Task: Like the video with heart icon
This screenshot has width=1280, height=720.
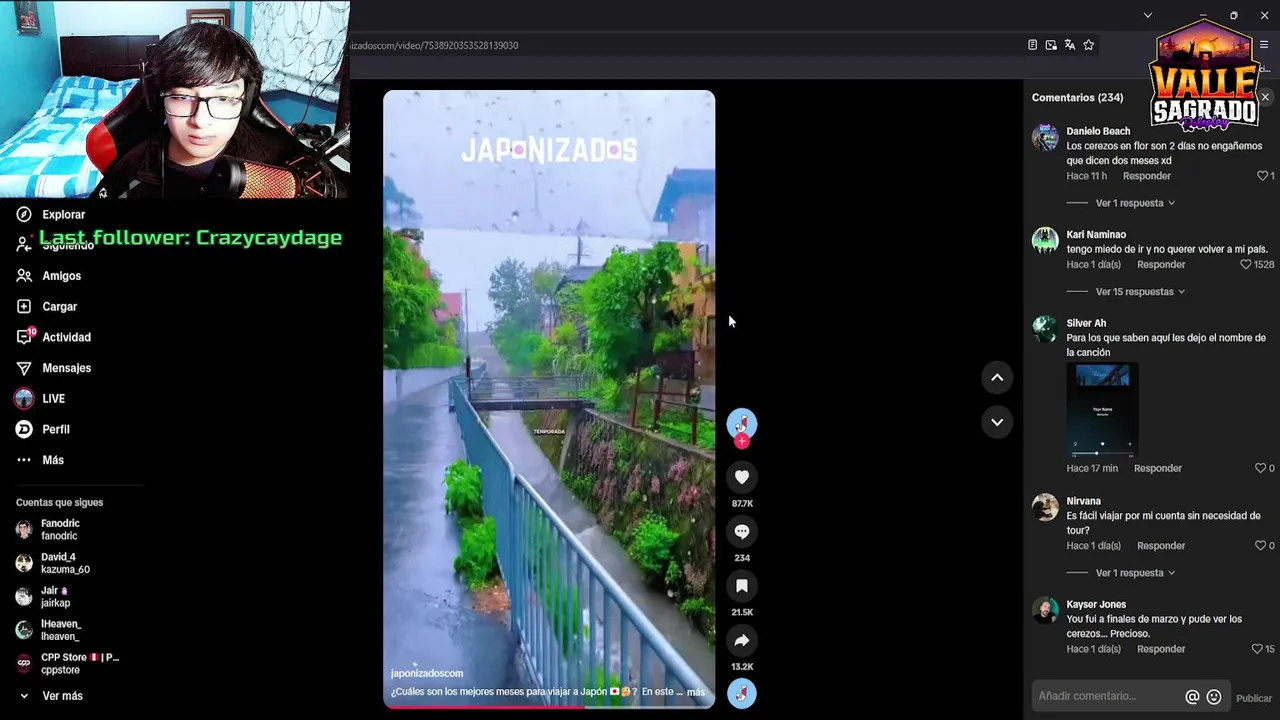Action: [742, 477]
